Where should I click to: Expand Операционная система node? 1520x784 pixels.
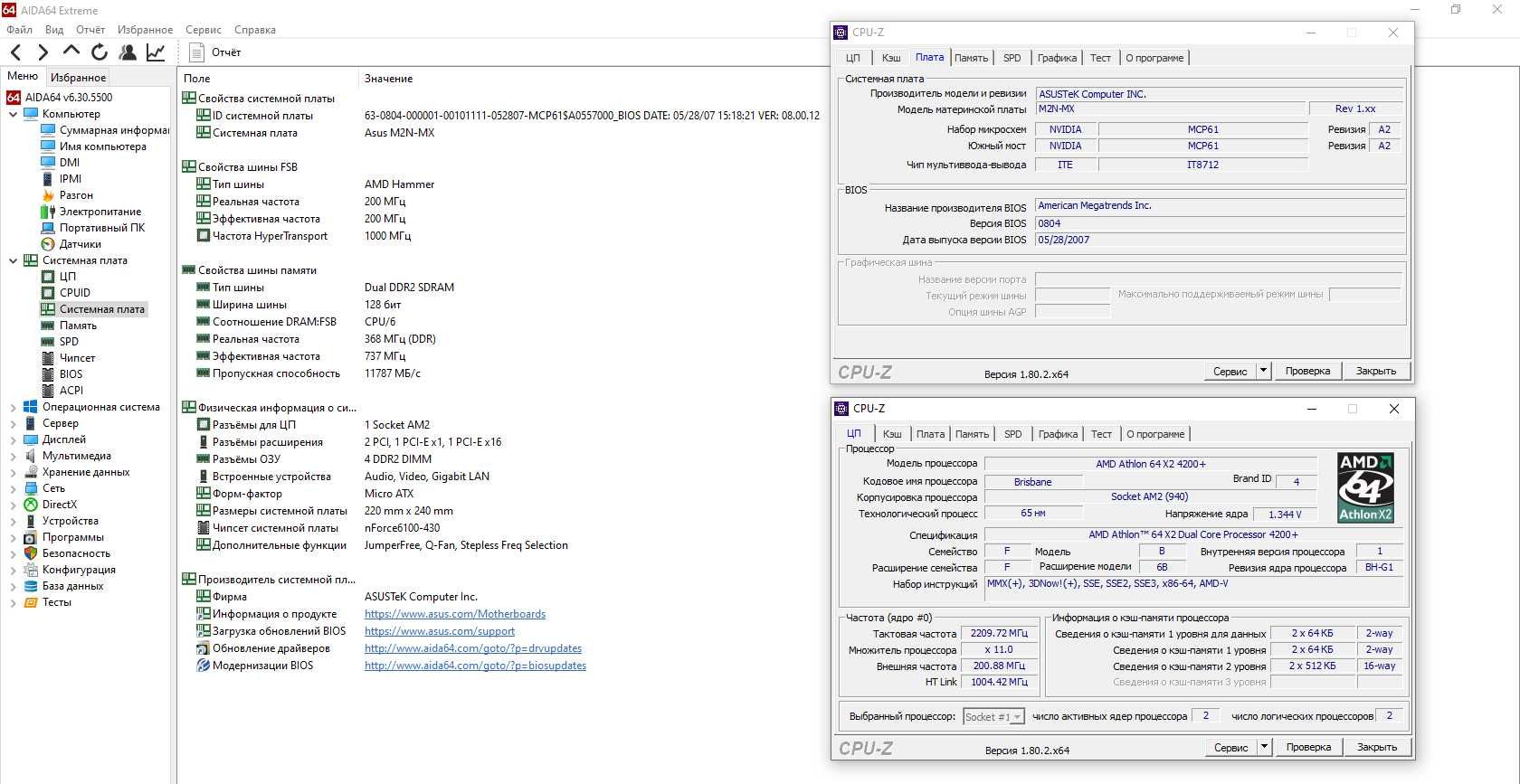point(13,408)
